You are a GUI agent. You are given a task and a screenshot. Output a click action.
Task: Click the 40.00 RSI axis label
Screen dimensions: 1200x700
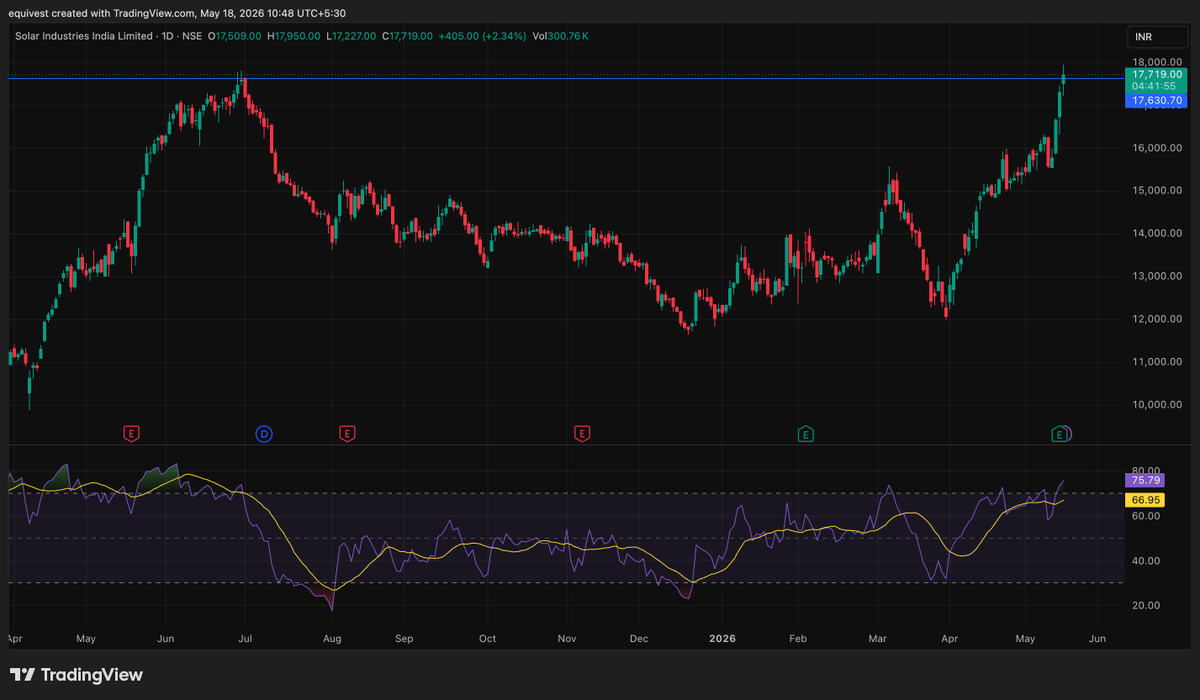click(1145, 561)
